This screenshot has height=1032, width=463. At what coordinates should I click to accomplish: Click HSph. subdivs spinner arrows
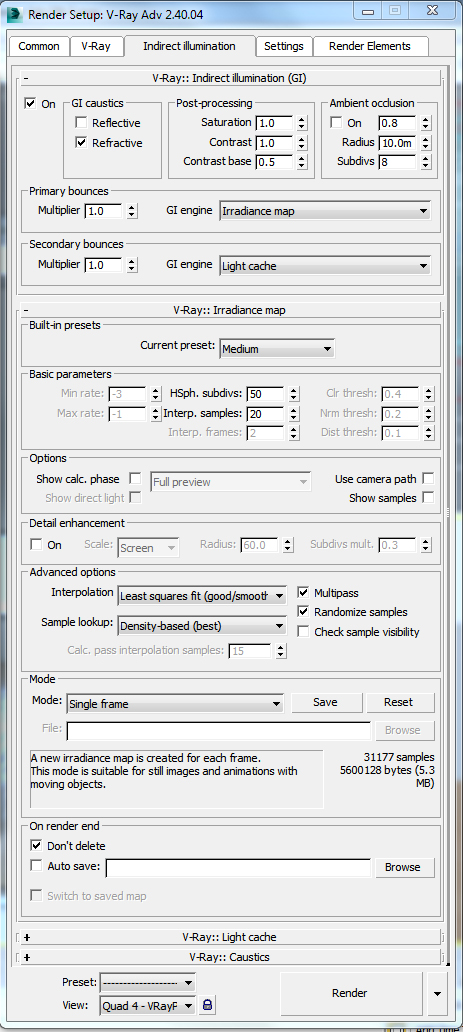[x=294, y=394]
